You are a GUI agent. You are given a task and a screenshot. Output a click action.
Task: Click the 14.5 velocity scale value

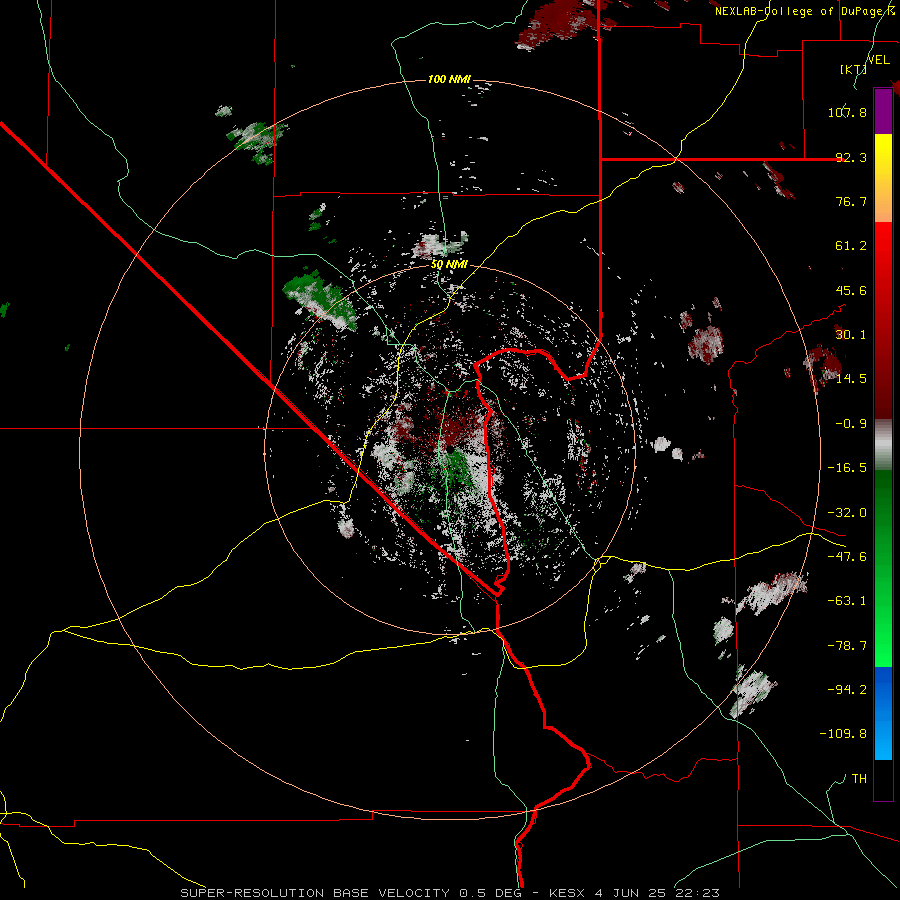[x=851, y=379]
